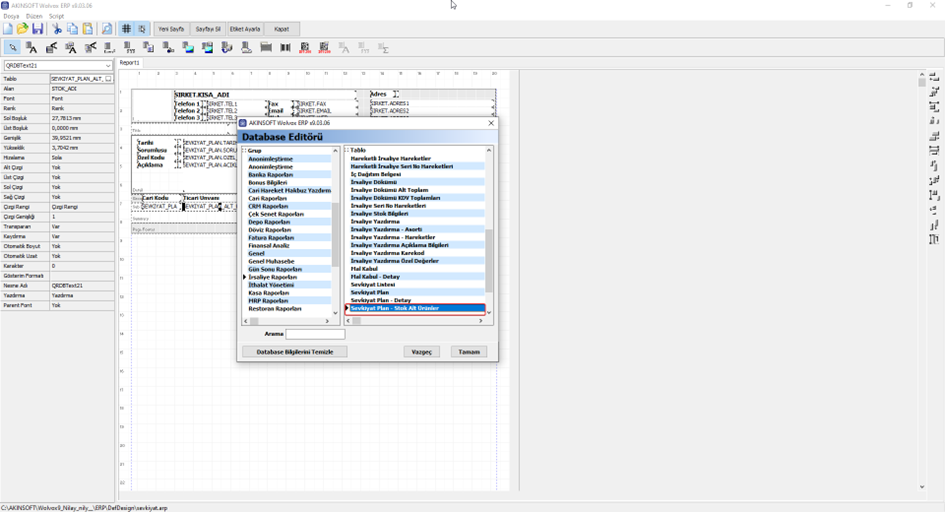Click Vazgeç in Database Editörü dialog
The width and height of the screenshot is (945, 512).
[421, 352]
